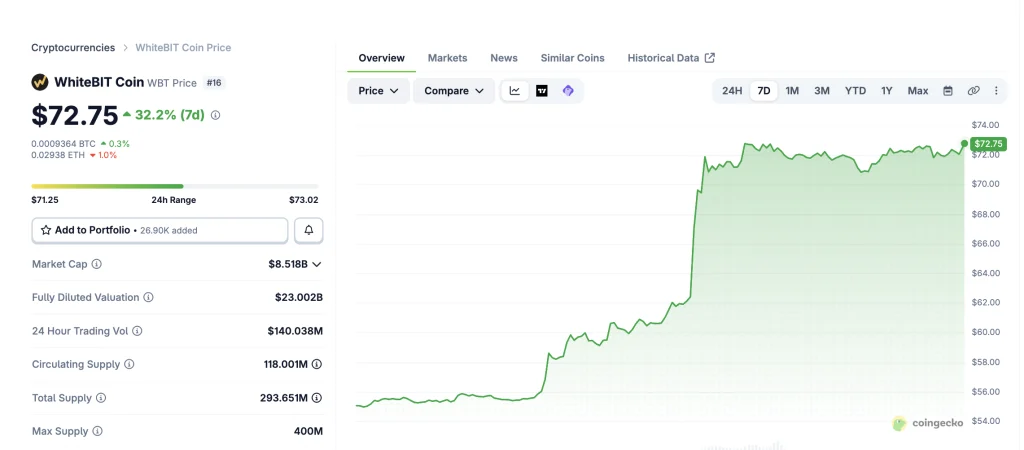Click the $23.002B valuation value

point(298,297)
